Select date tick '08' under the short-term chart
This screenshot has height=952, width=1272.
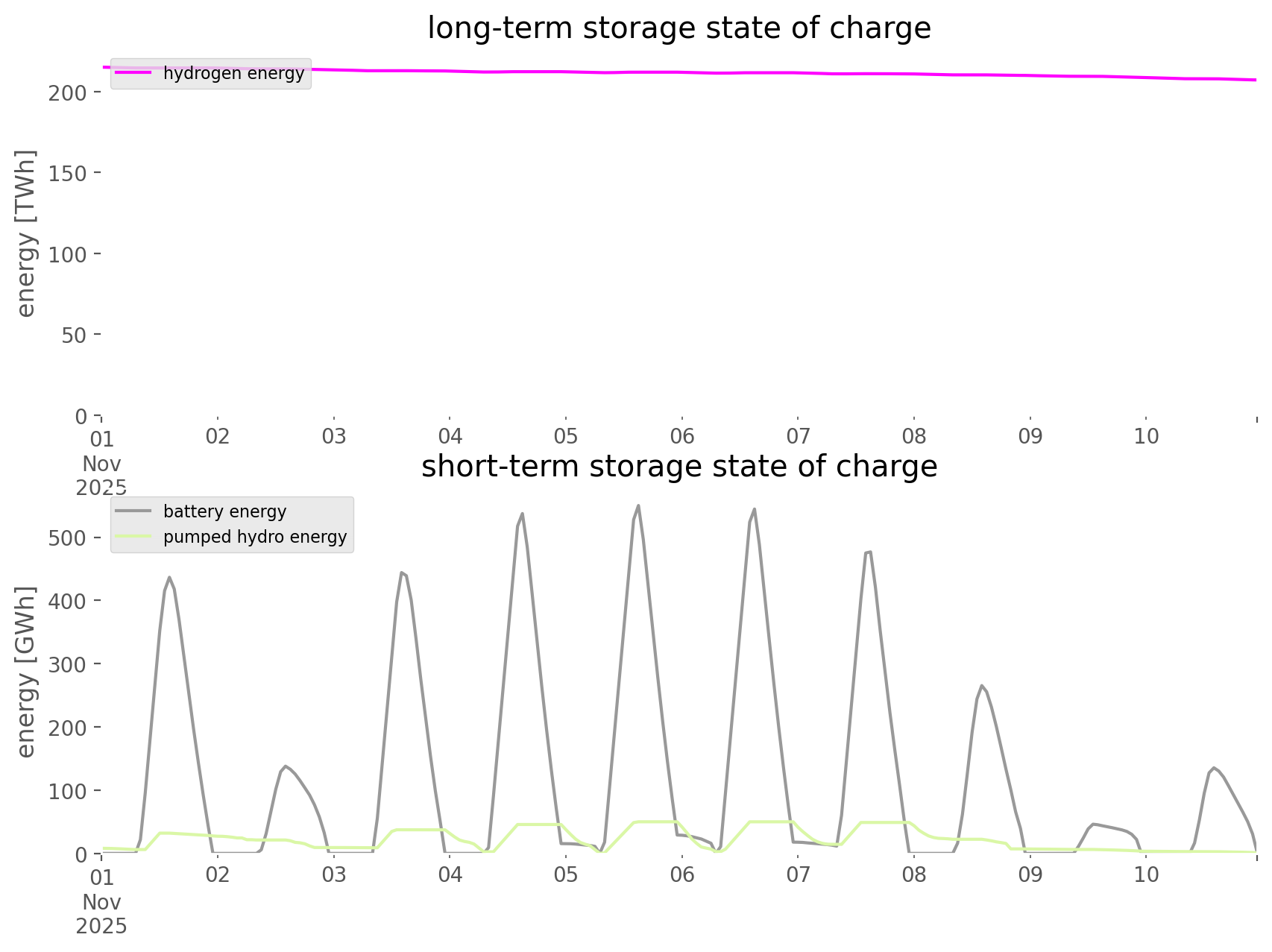click(914, 874)
